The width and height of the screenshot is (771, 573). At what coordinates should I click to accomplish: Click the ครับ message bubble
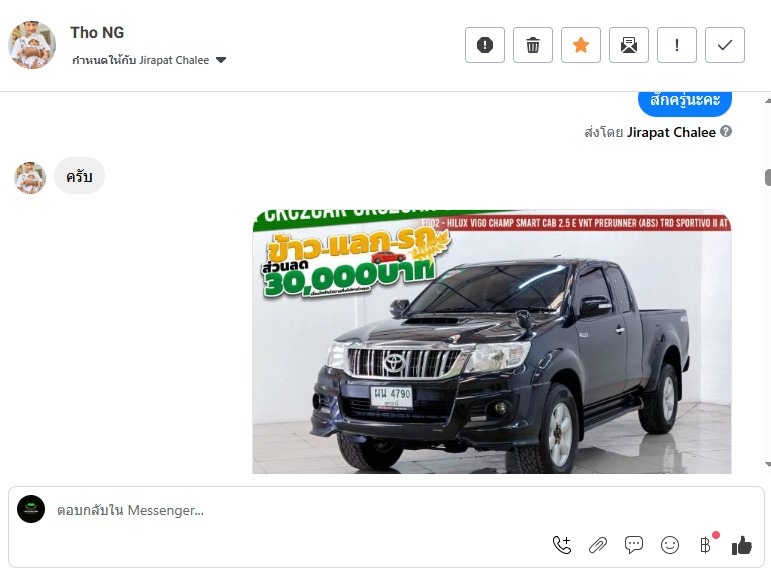coord(79,176)
